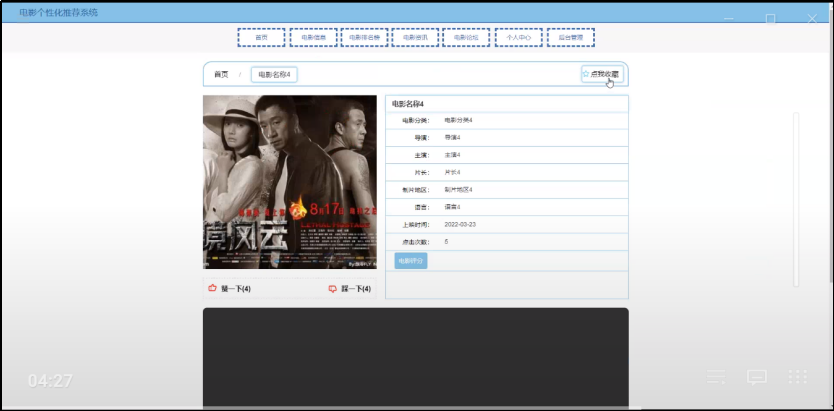Click the 制片地区4 region value

point(458,190)
